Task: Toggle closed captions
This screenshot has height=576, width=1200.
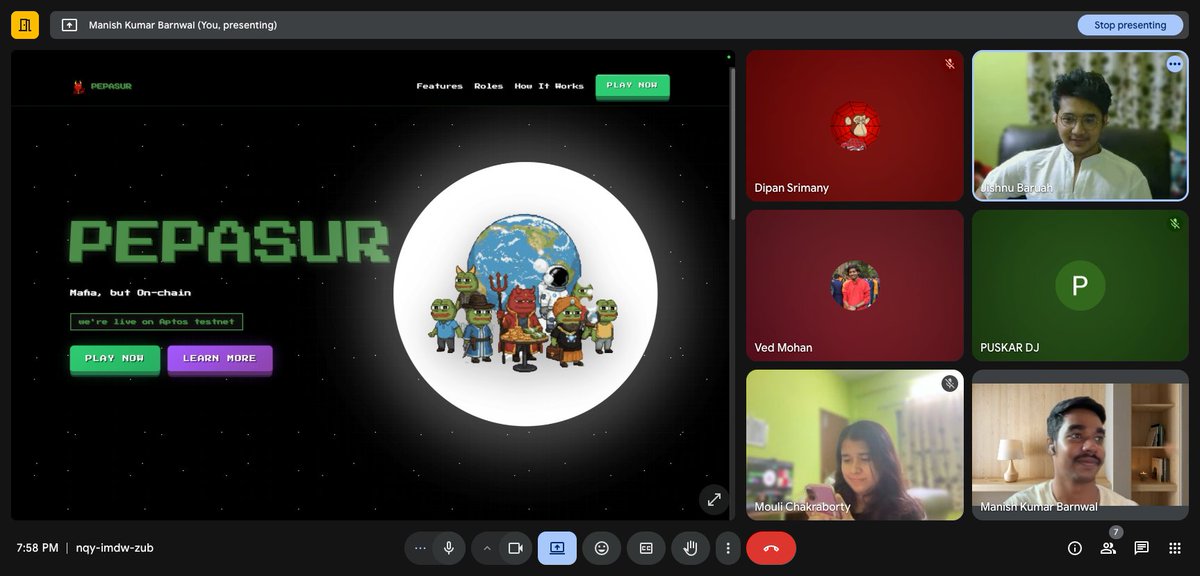Action: pyautogui.click(x=646, y=548)
